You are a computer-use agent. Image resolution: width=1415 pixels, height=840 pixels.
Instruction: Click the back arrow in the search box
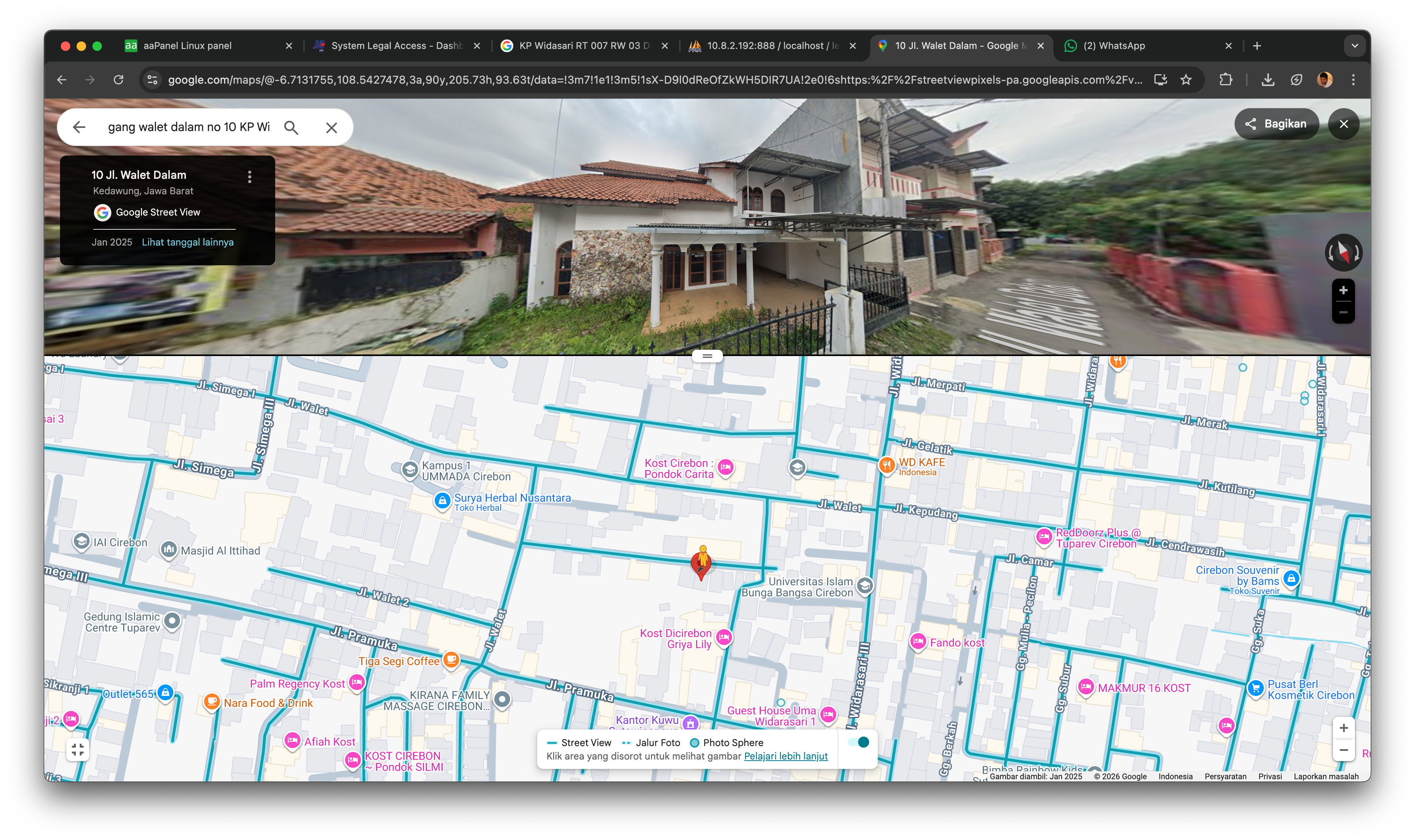pyautogui.click(x=79, y=127)
